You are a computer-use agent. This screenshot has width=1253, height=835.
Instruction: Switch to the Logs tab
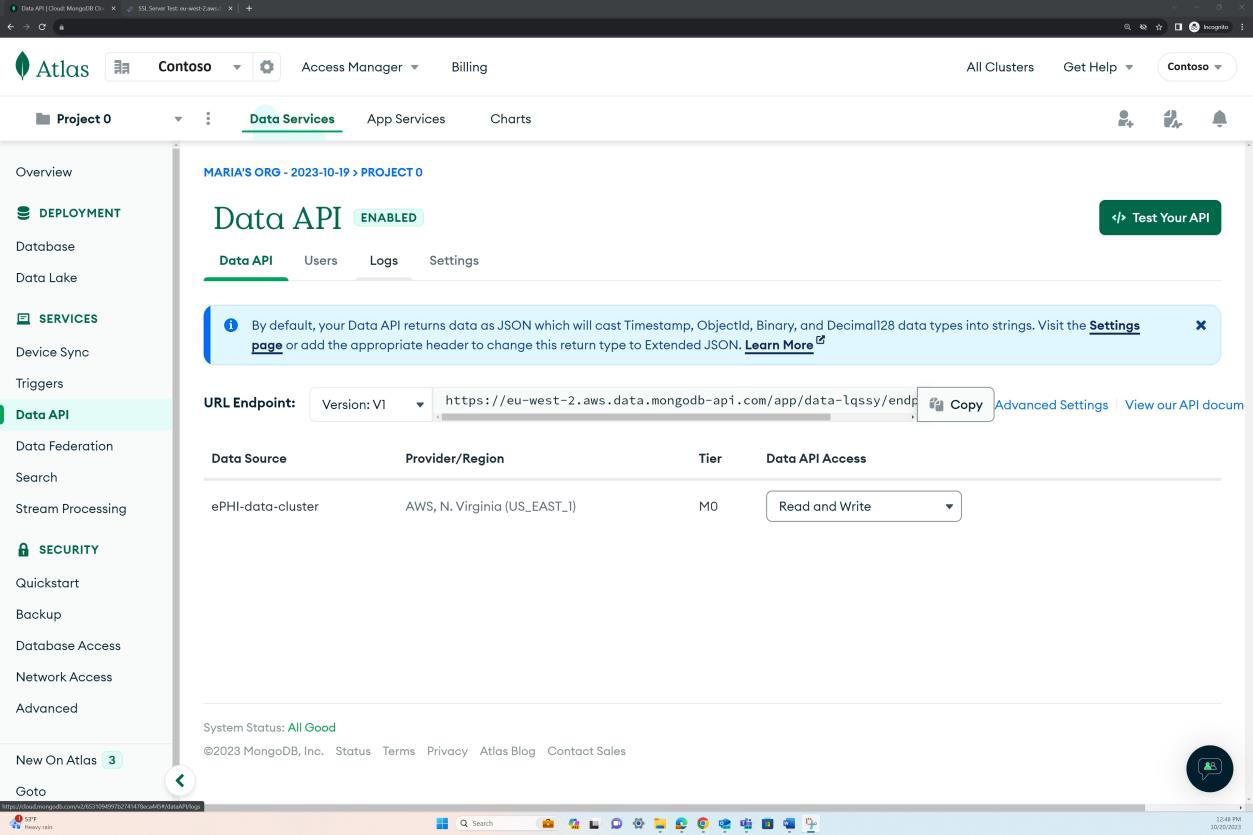[x=383, y=260]
